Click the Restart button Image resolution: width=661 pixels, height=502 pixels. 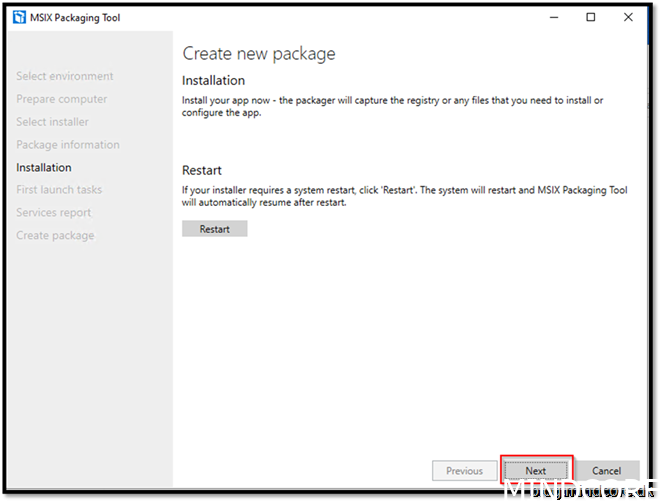point(215,229)
